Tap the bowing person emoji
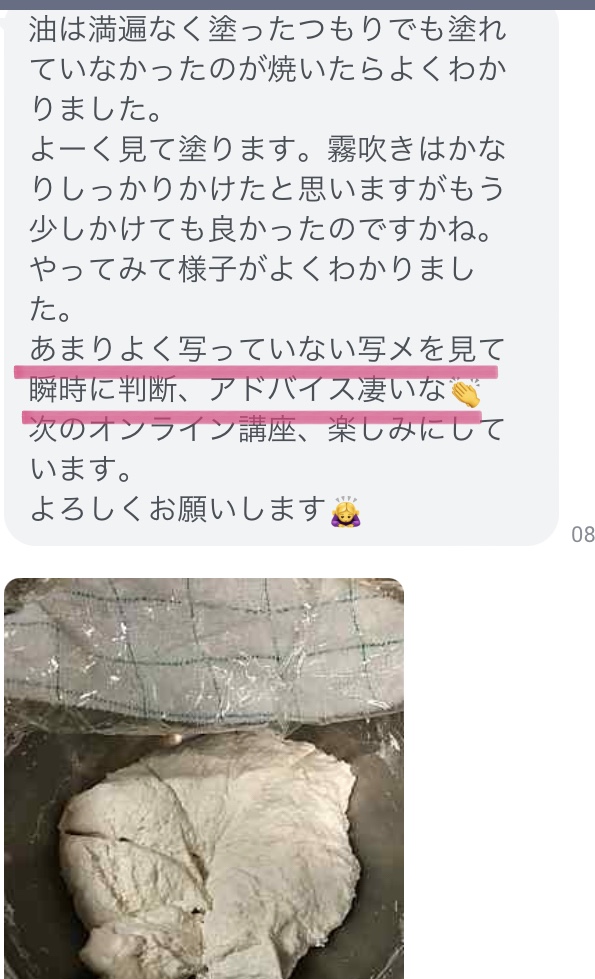595x979 pixels. point(347,511)
